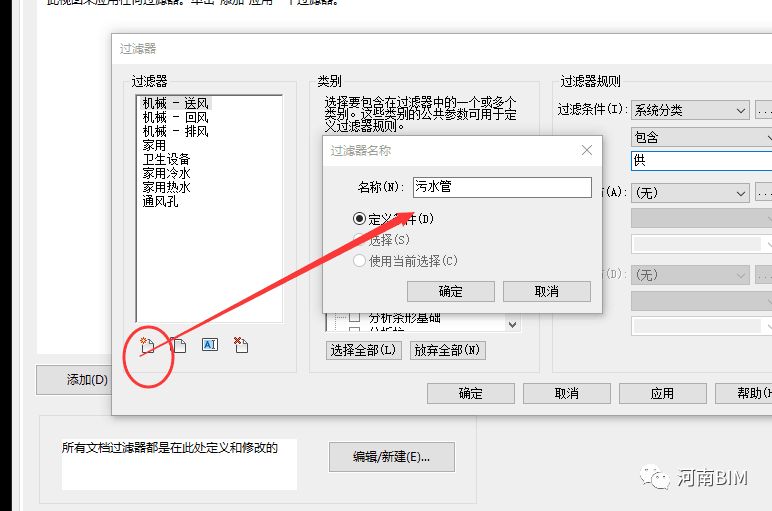Click in the 名称(N) field containing 污水管

502,187
